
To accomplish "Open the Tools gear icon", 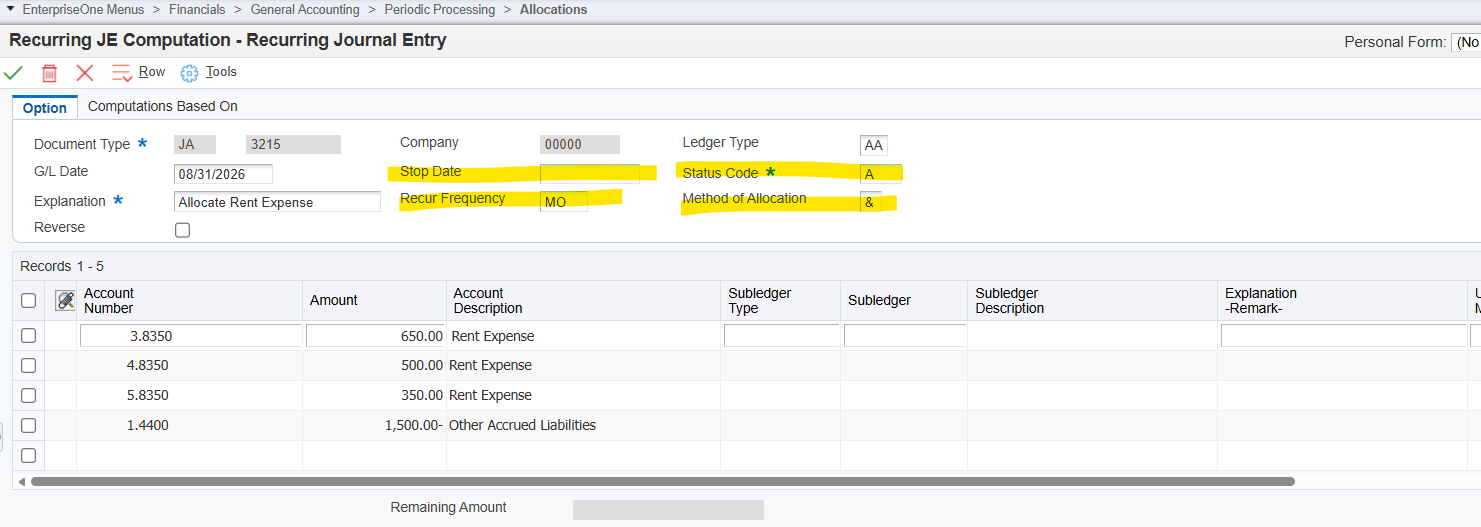I will [x=189, y=73].
